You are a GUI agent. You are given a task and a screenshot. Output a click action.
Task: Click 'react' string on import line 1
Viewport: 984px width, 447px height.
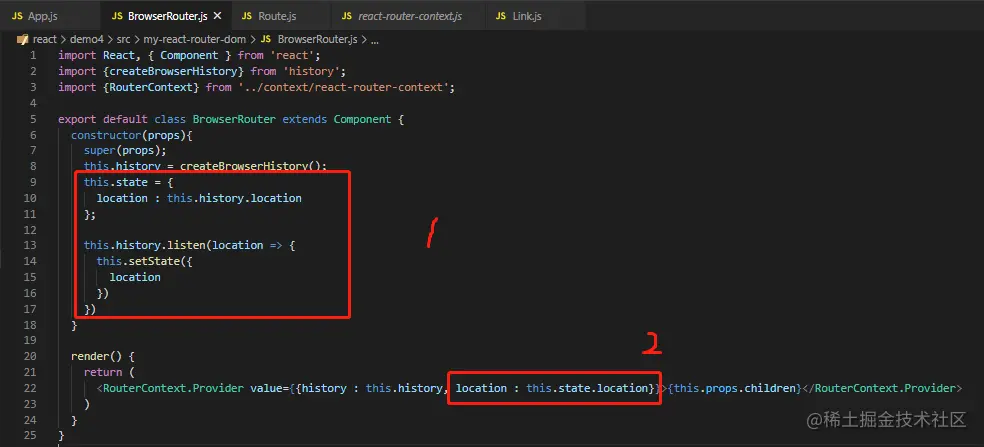tap(294, 55)
